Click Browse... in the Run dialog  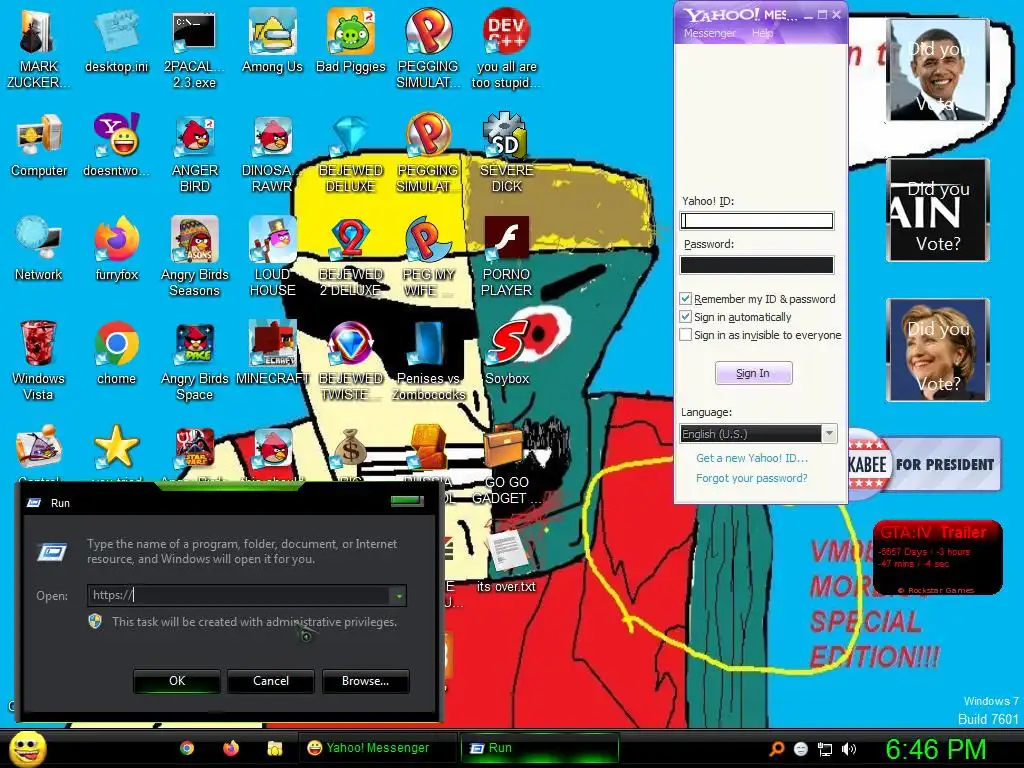[x=366, y=680]
